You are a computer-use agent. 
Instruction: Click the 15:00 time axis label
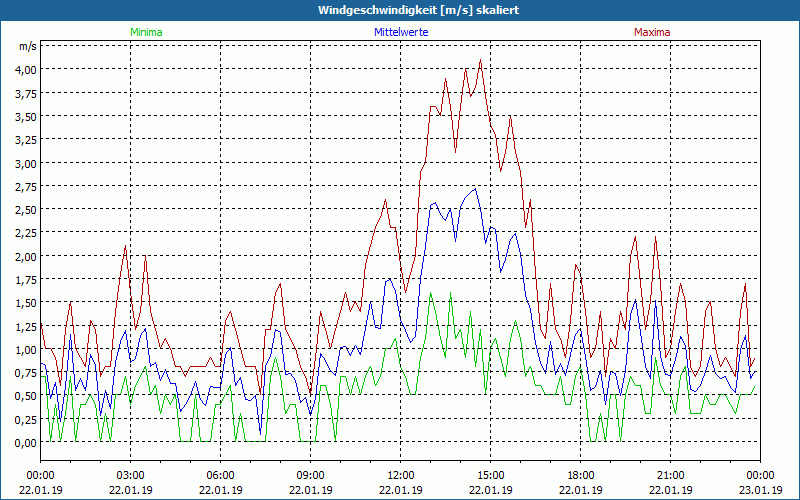tap(490, 476)
